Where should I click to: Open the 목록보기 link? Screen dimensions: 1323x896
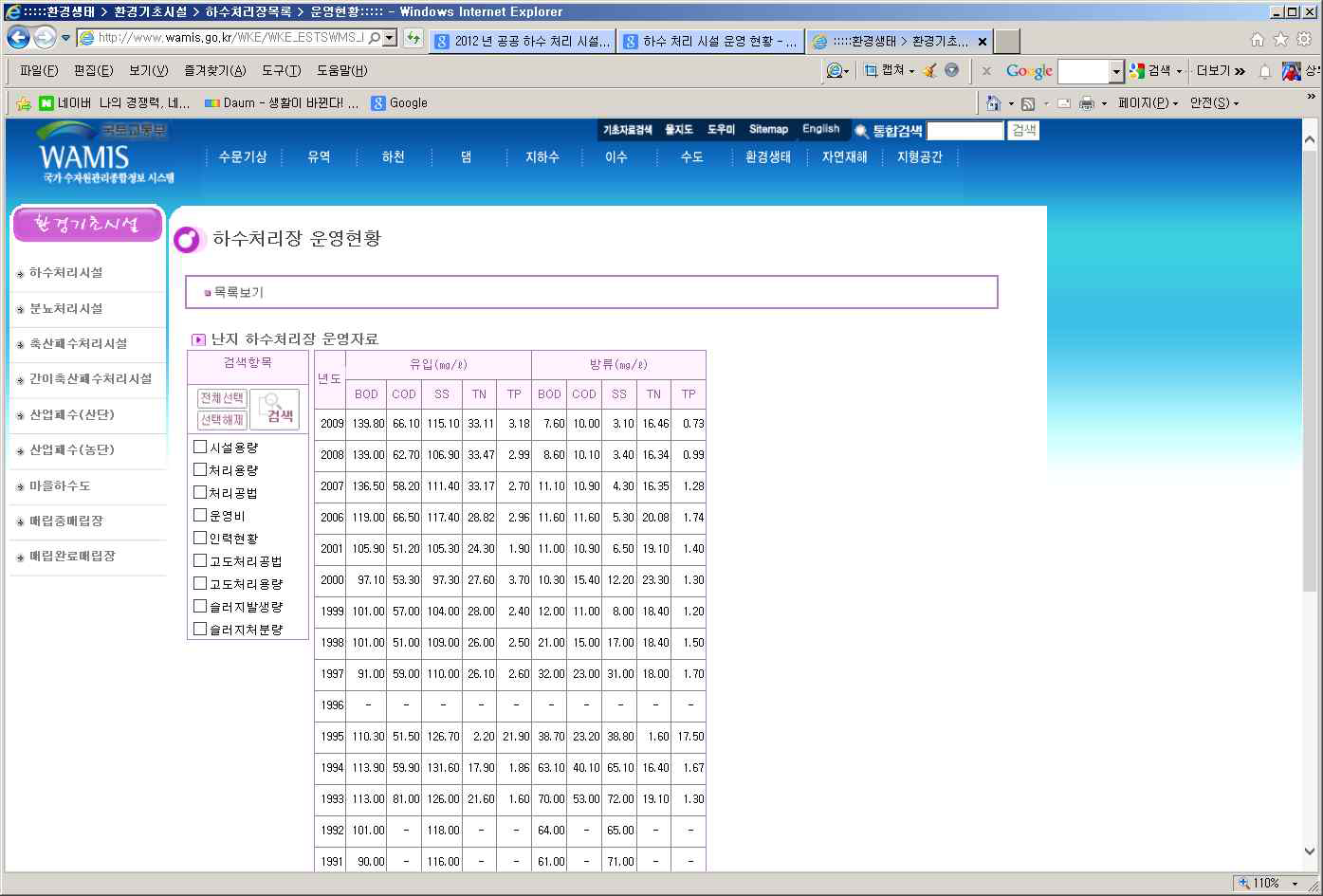(239, 293)
